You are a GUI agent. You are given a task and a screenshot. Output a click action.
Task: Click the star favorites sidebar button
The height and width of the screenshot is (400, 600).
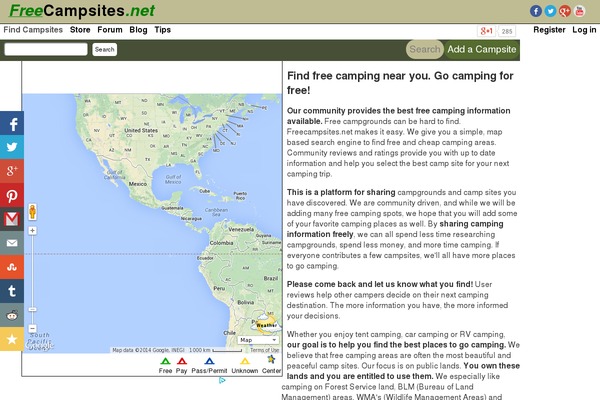pos(12,339)
